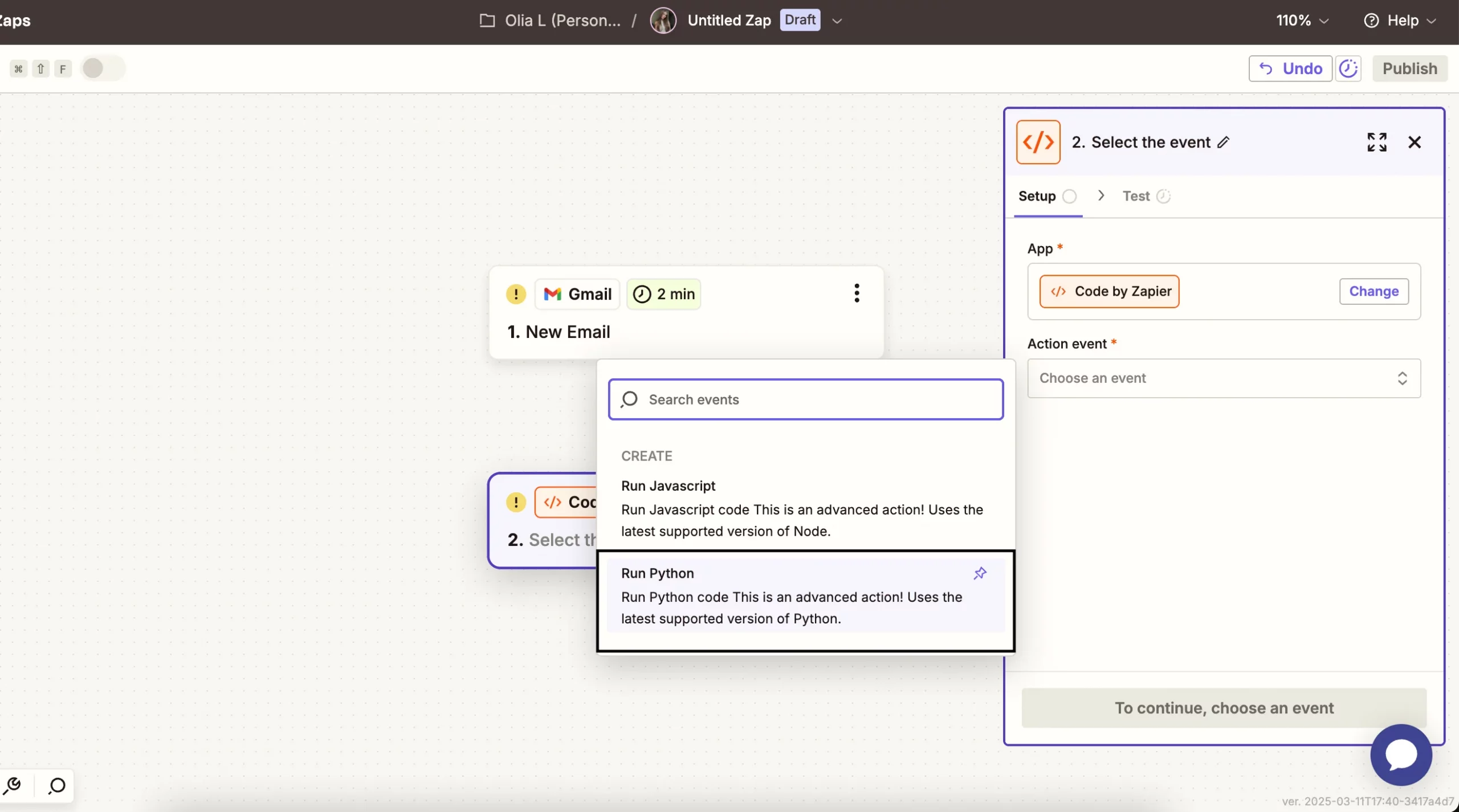Click the Code by Zapier app chip

click(x=1109, y=291)
